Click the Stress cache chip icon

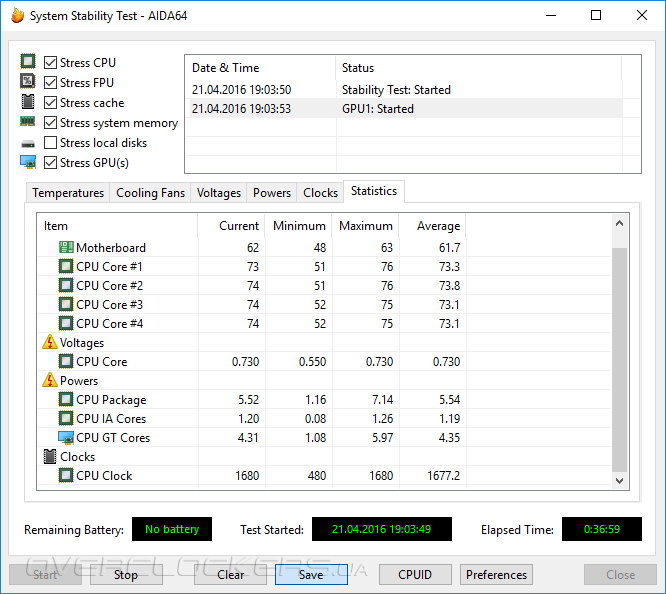tap(28, 102)
